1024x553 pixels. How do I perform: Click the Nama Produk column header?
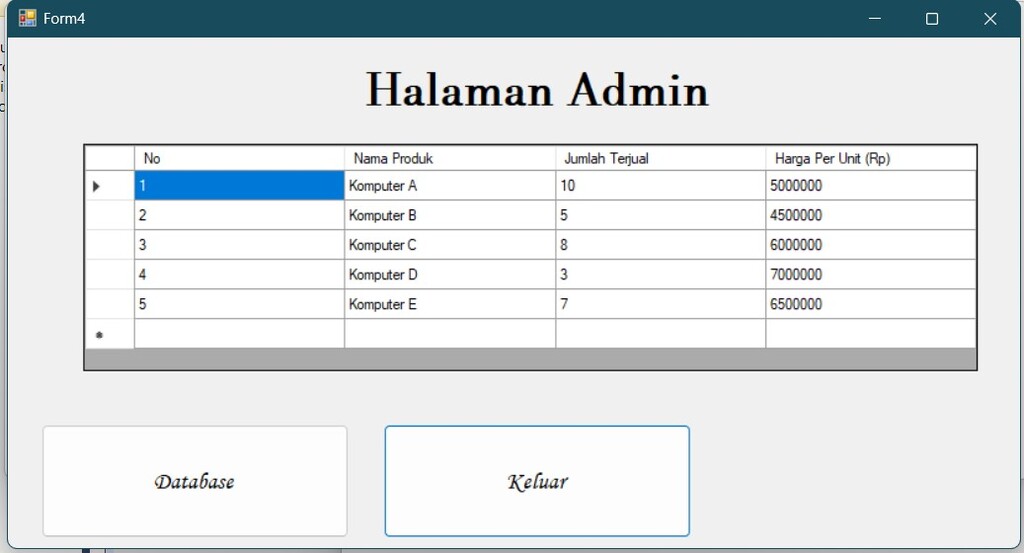pyautogui.click(x=449, y=158)
